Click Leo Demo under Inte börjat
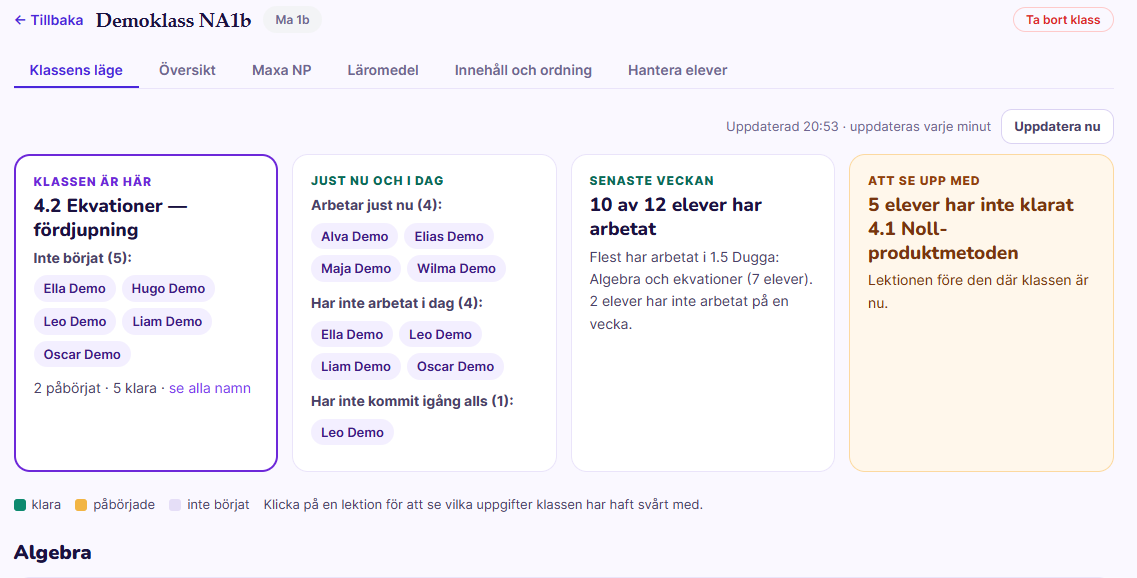Viewport: 1137px width, 578px height. point(75,321)
